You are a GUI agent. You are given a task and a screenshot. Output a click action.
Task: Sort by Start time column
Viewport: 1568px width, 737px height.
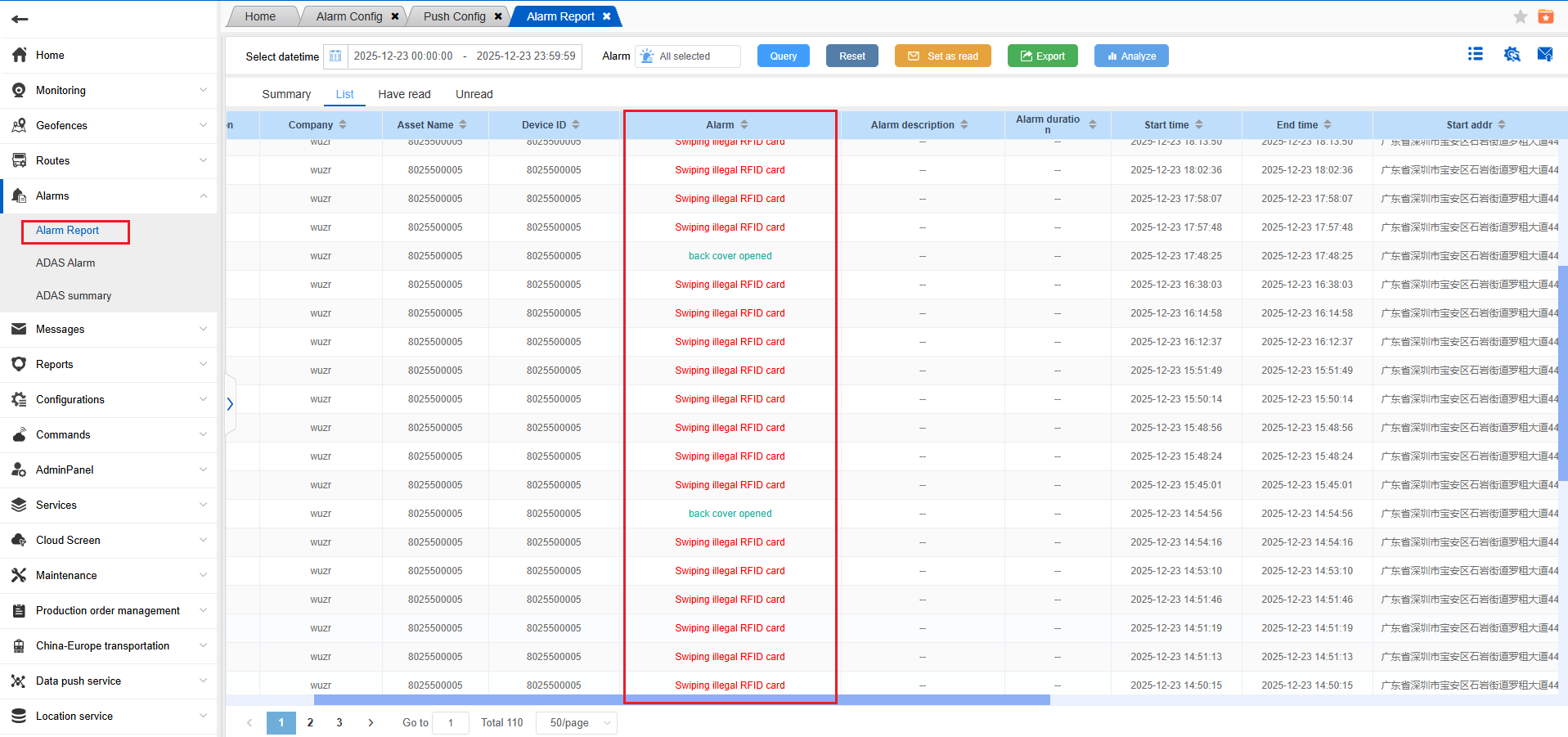1198,125
